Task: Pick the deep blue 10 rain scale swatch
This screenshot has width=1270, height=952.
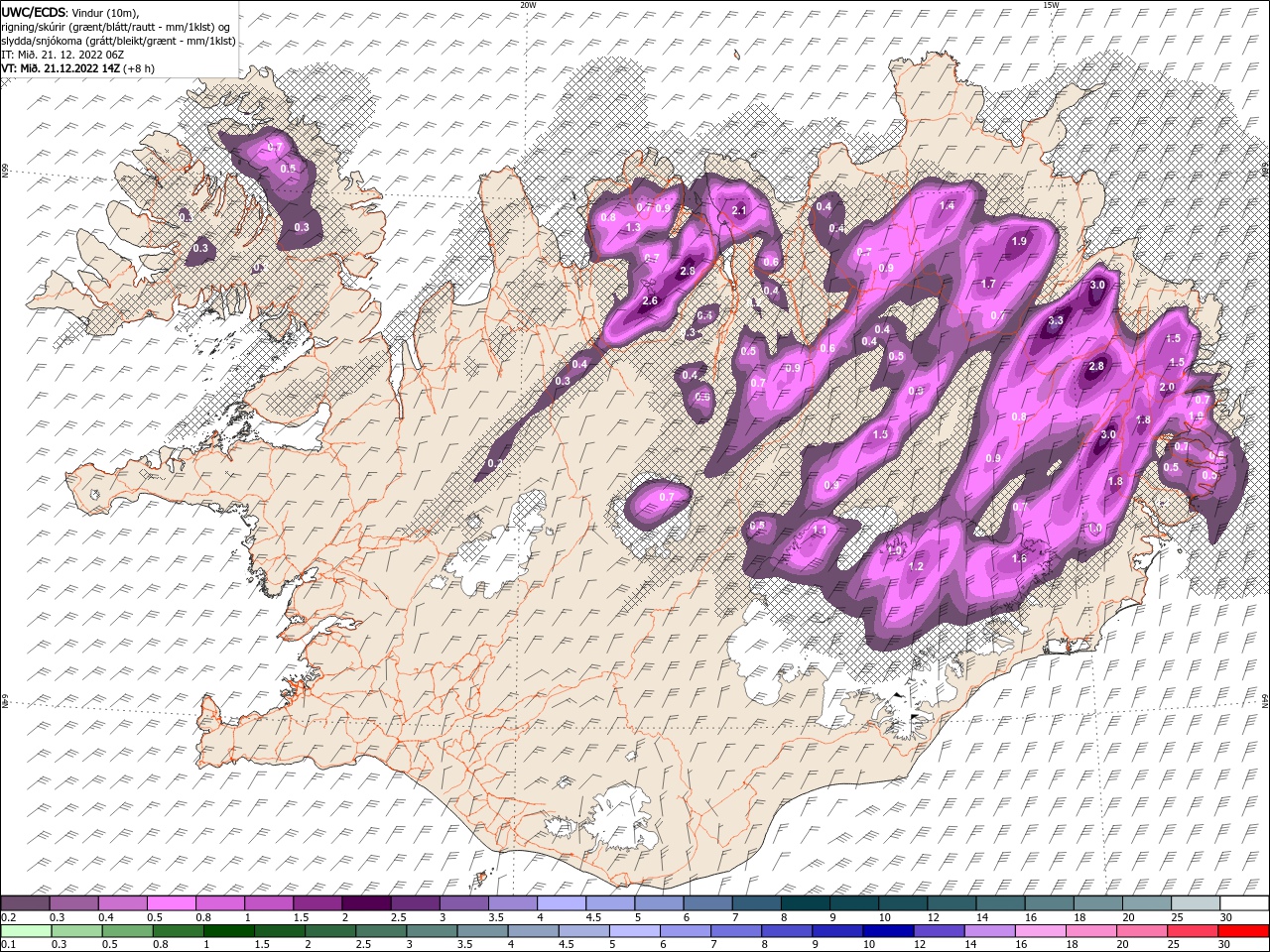Action: tap(890, 930)
